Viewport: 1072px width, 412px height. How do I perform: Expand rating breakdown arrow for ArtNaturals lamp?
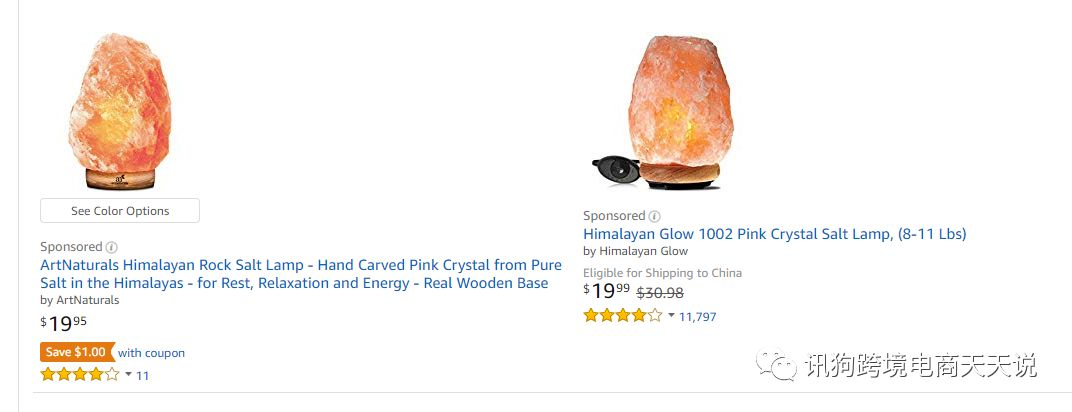[x=128, y=375]
